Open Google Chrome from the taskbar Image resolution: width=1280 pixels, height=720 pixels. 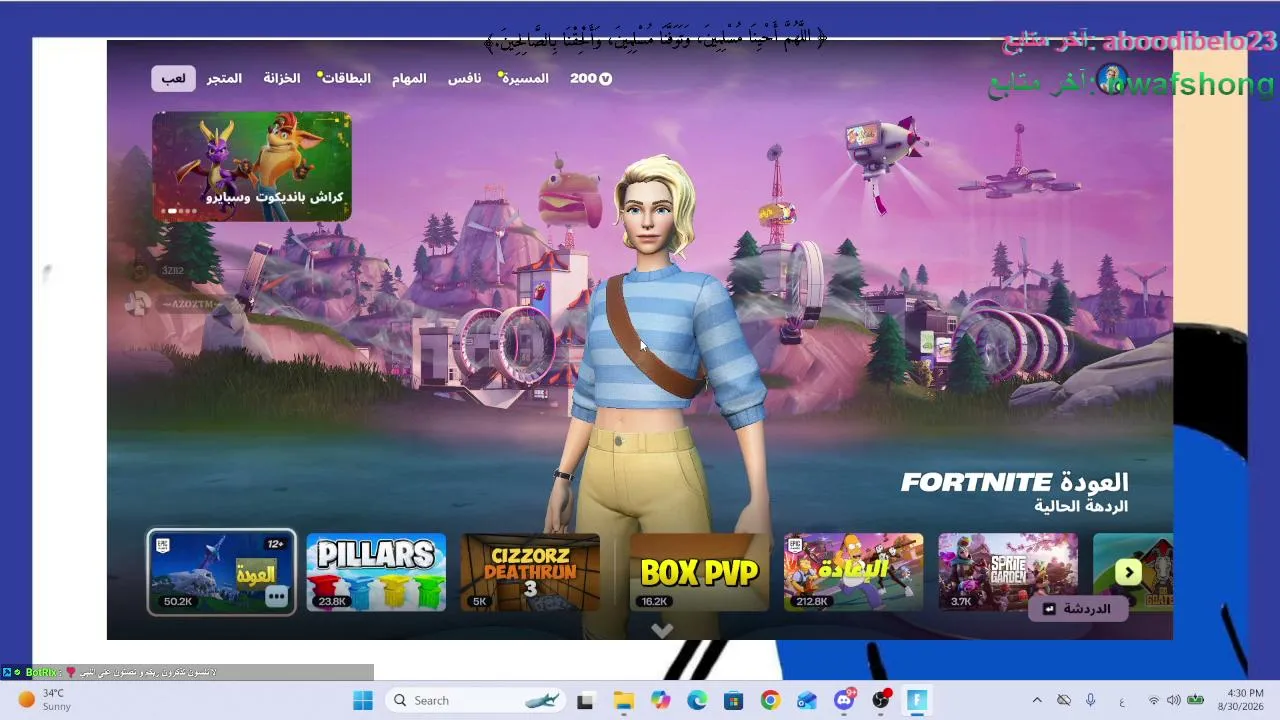[770, 700]
